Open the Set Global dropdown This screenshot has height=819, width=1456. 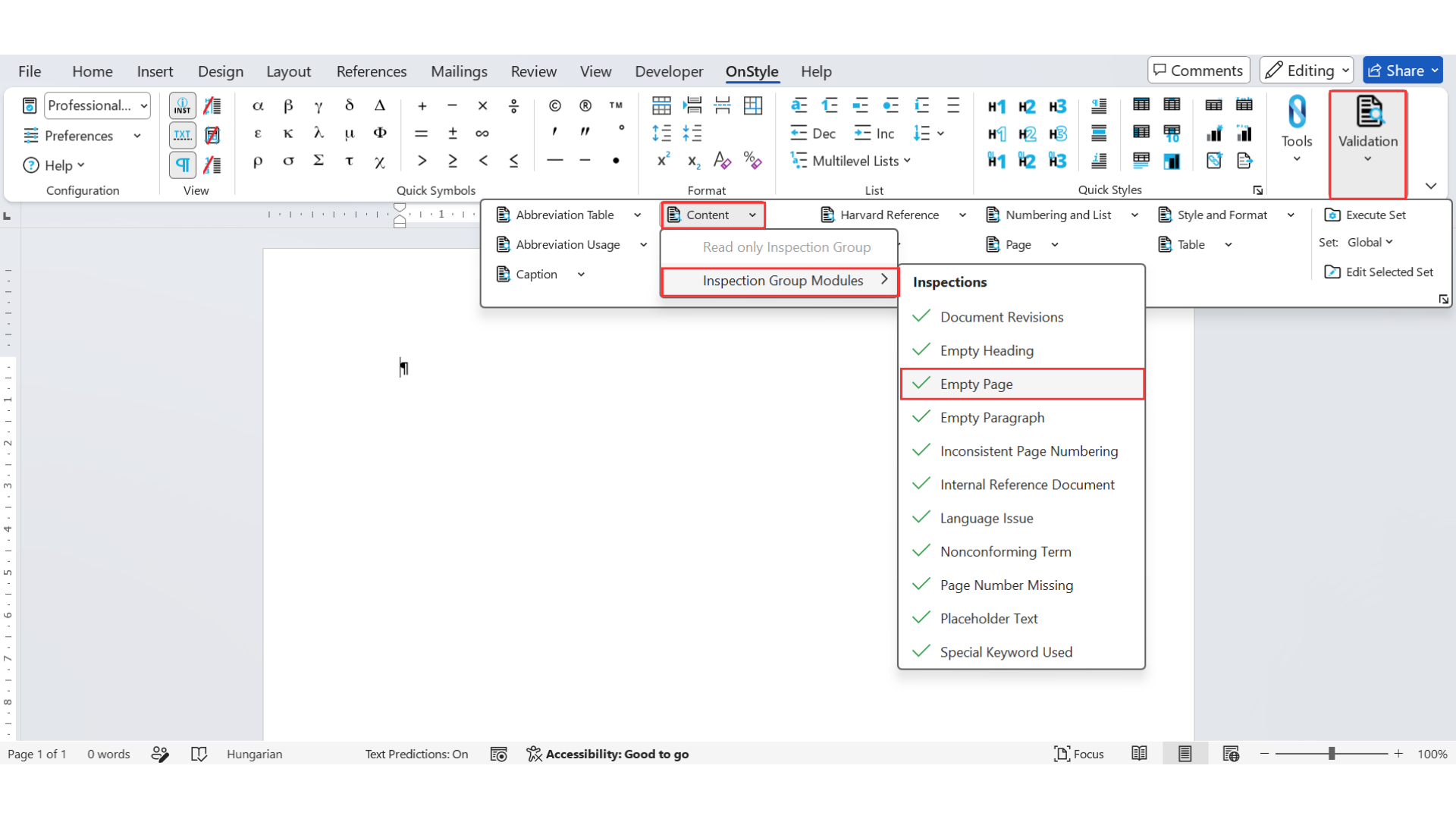(x=1370, y=243)
